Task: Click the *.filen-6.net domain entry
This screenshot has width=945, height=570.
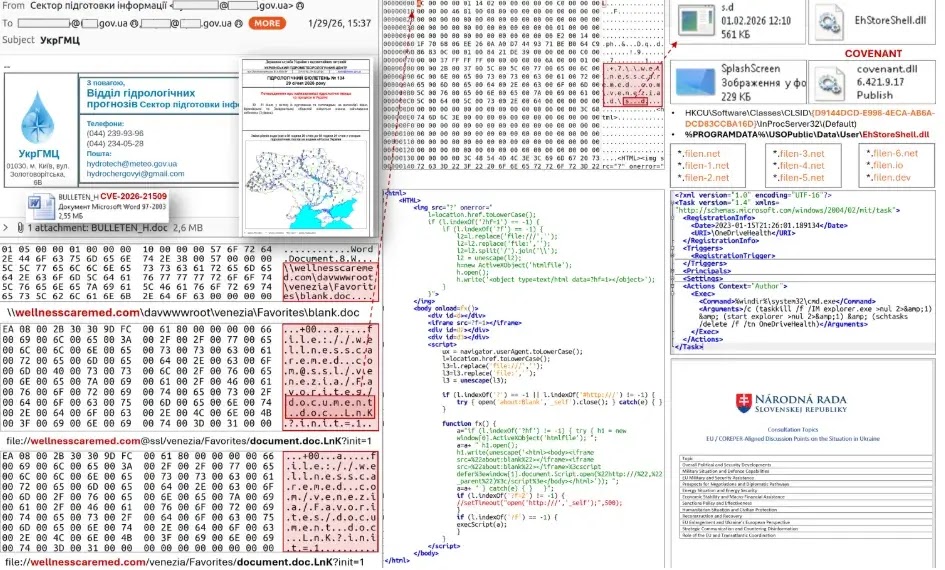Action: click(892, 153)
